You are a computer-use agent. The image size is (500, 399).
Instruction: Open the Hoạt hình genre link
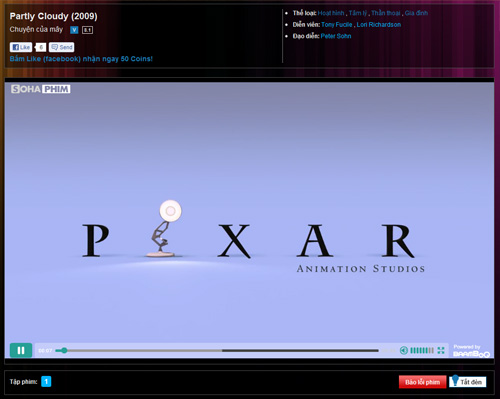pyautogui.click(x=331, y=13)
